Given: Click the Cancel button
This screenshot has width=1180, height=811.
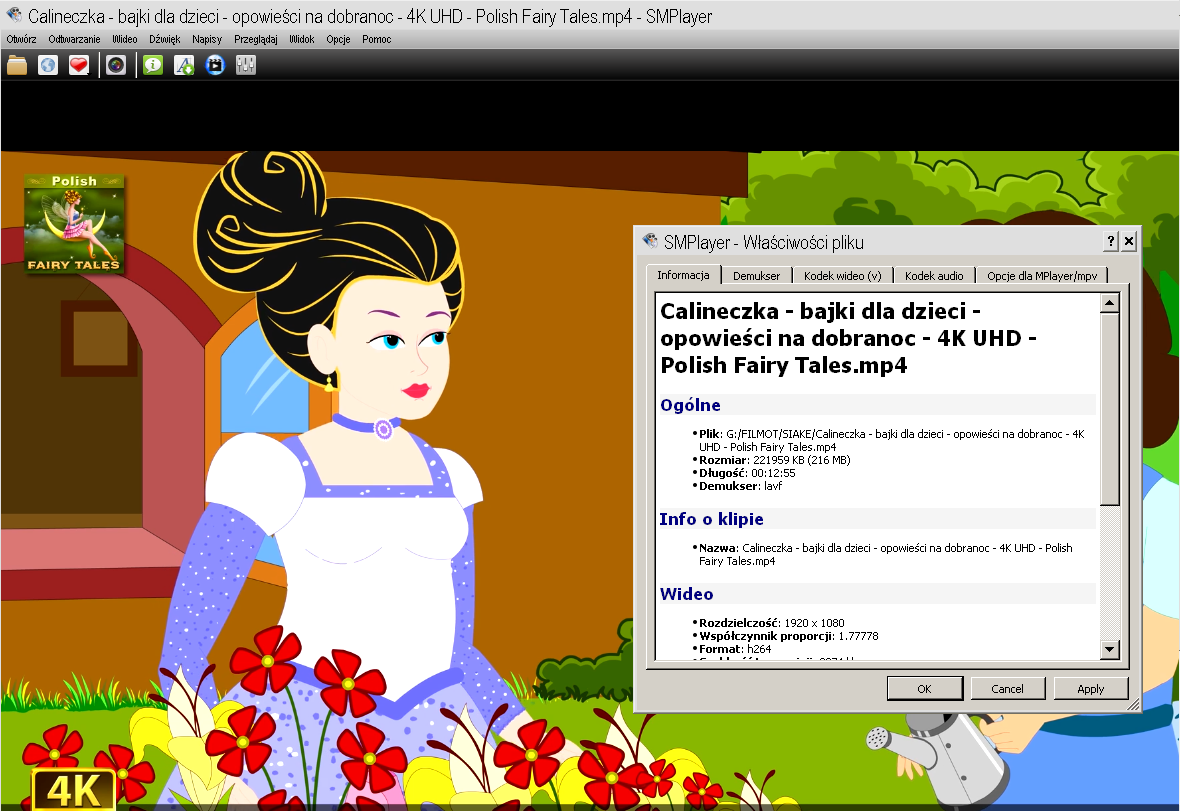Looking at the screenshot, I should click(x=1008, y=688).
